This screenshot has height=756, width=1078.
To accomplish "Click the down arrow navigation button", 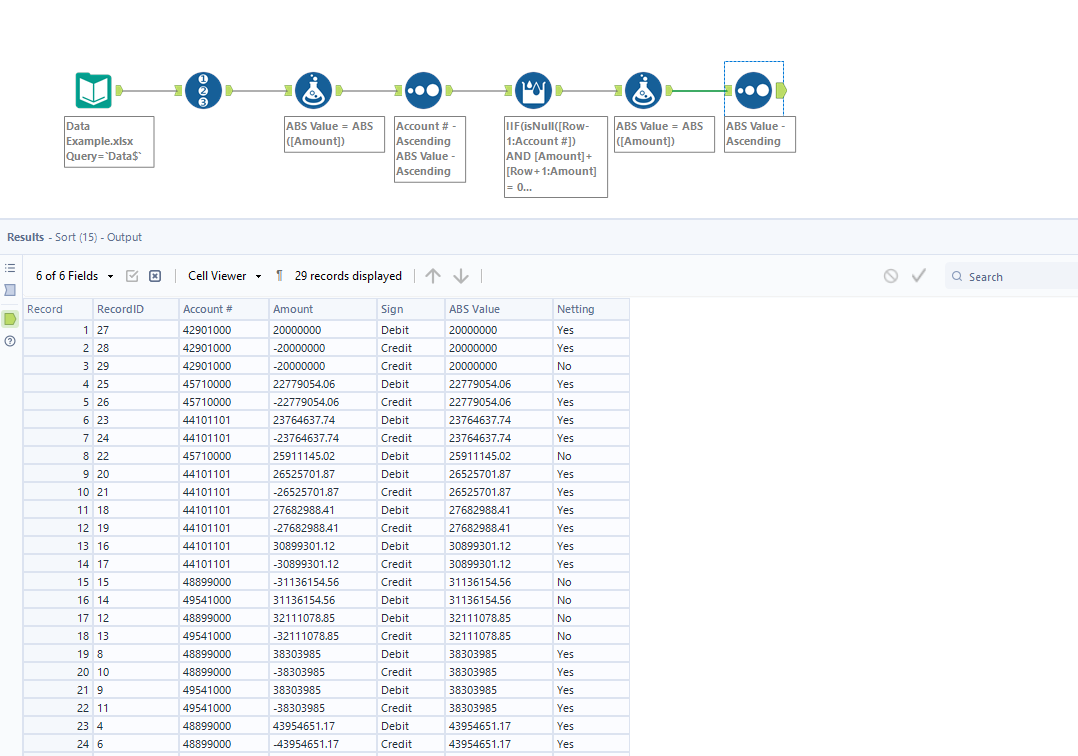I will [460, 275].
